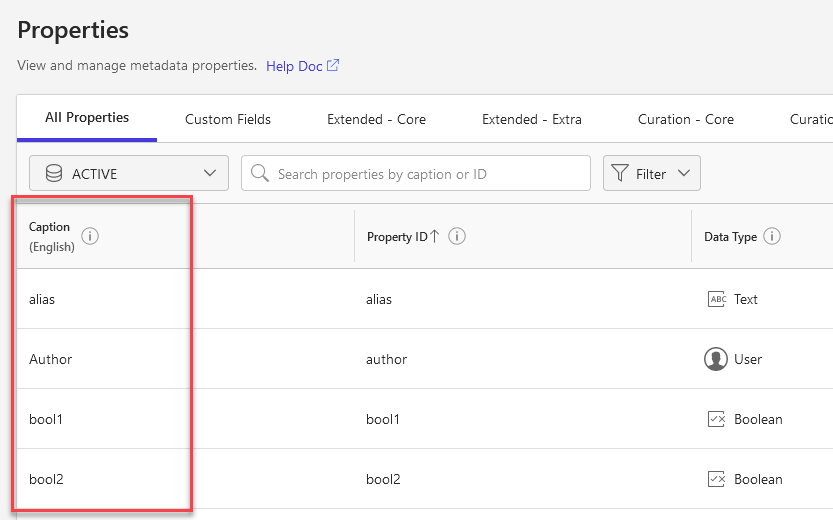The image size is (833, 520).
Task: Click the database icon in ACTIVE selector
Action: [54, 174]
